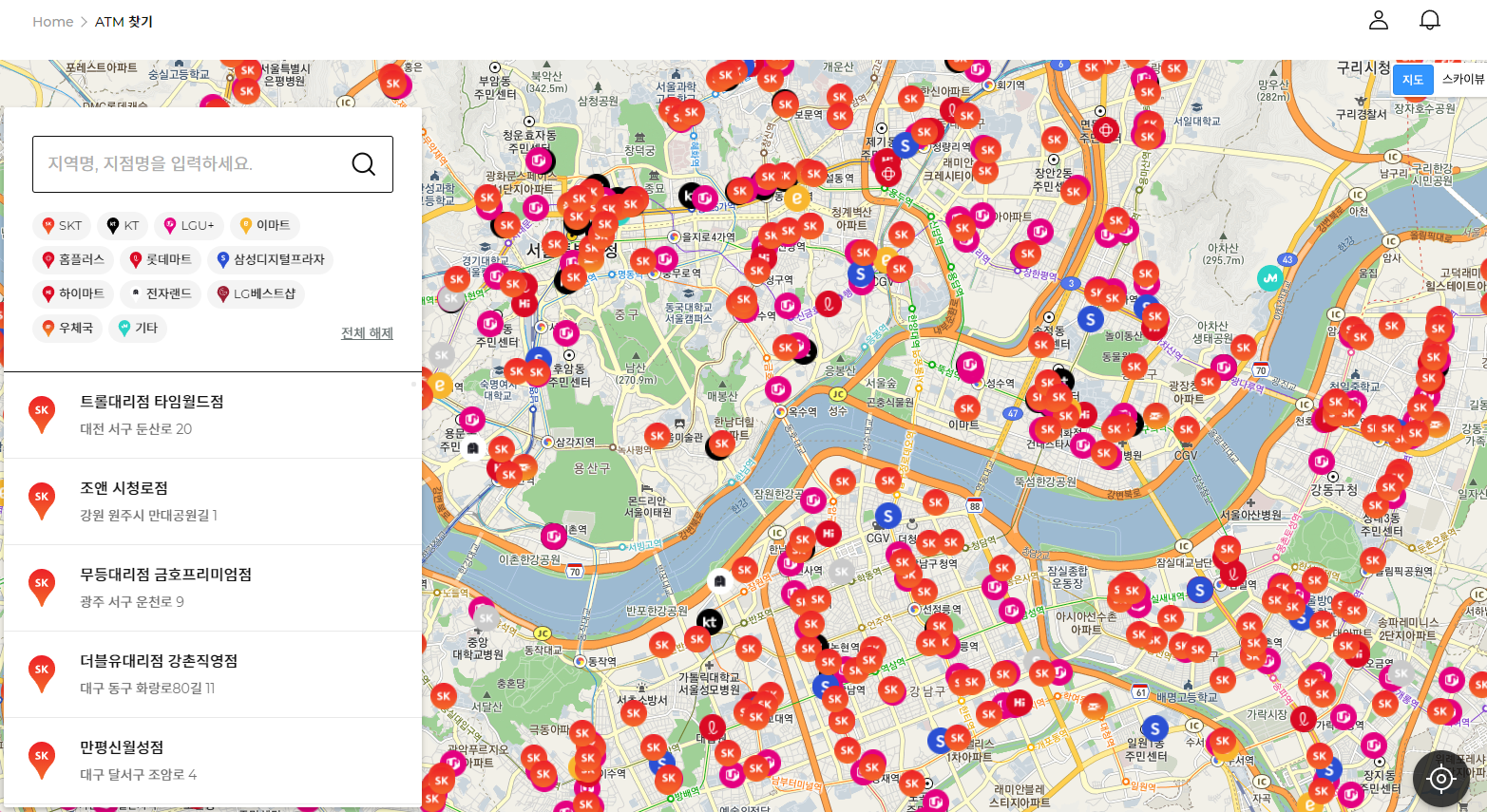The image size is (1487, 812).
Task: Click the magnifier search icon
Action: (364, 164)
